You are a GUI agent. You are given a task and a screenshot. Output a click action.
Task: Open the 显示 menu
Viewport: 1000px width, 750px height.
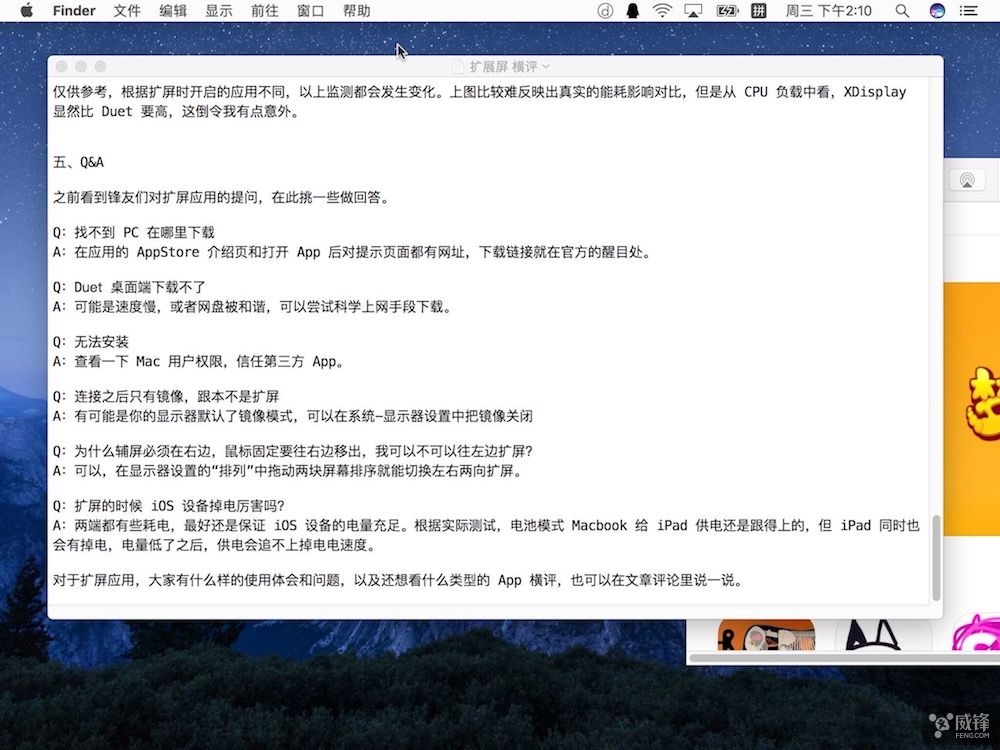(219, 11)
